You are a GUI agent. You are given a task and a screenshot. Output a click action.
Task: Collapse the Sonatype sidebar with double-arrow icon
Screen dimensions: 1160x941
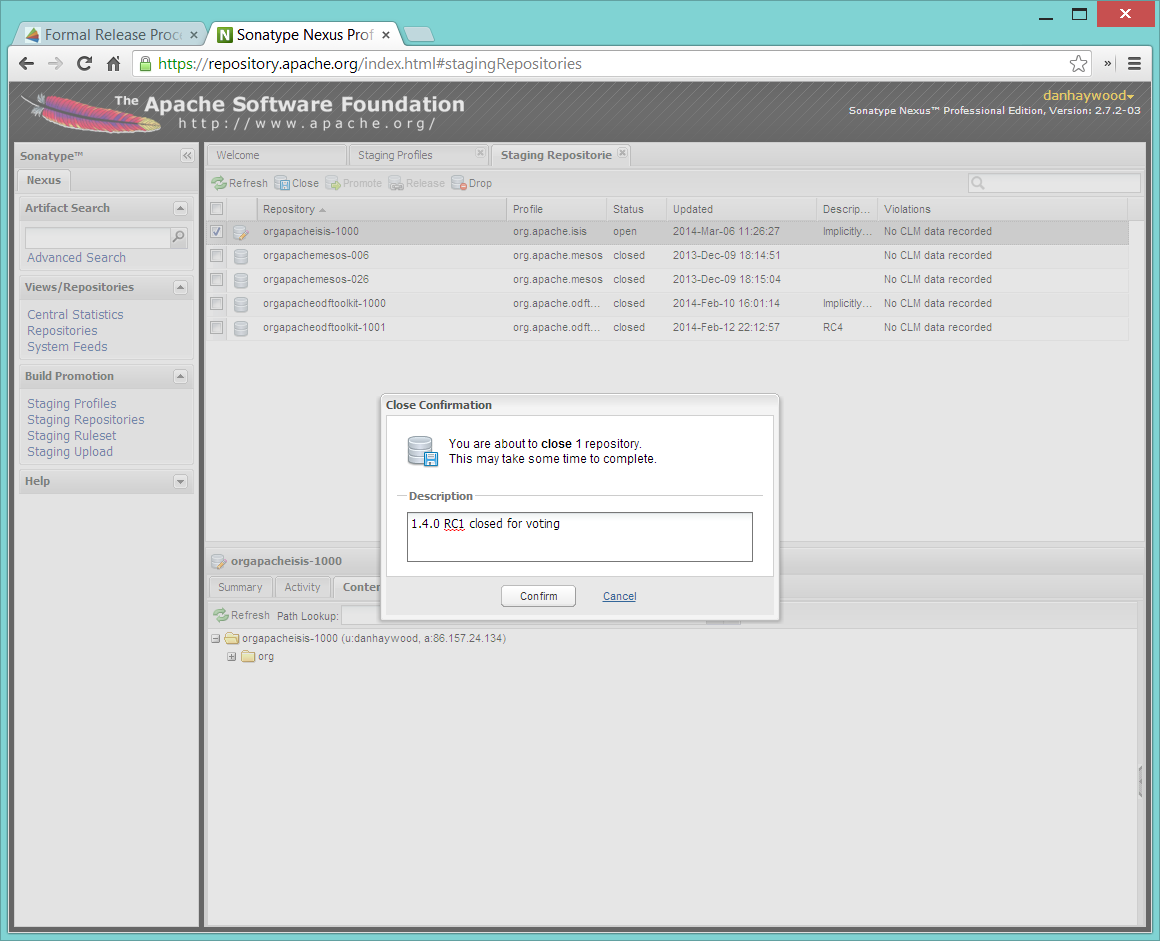coord(186,156)
